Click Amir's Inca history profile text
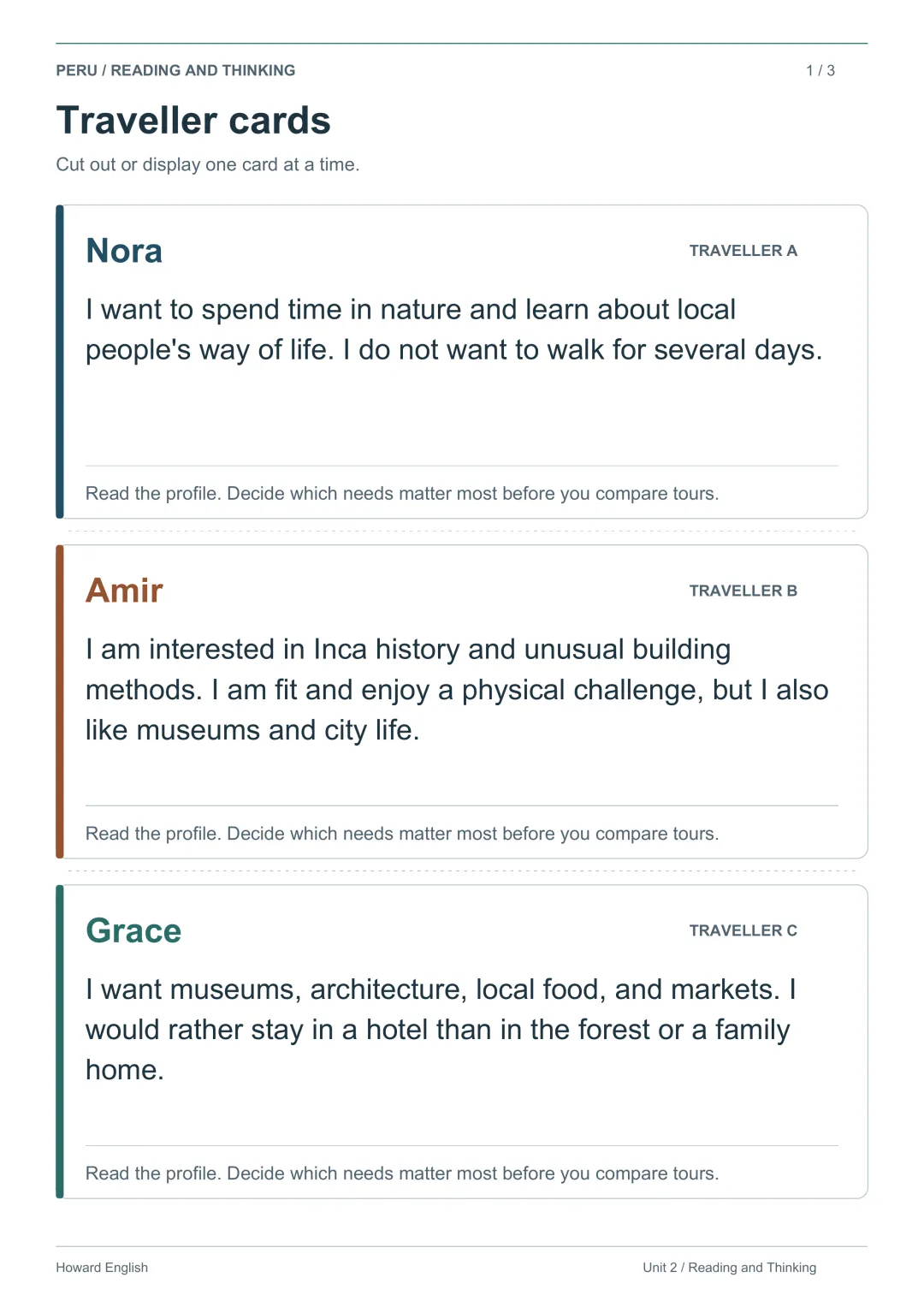Screen dimensions: 924x1307 (457, 690)
